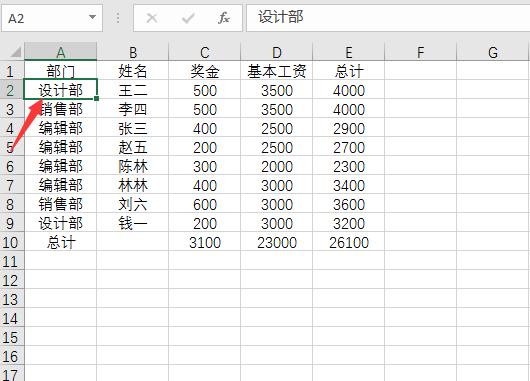Click the Enter checkmark formula bar icon
This screenshot has height=381, width=530.
point(188,18)
